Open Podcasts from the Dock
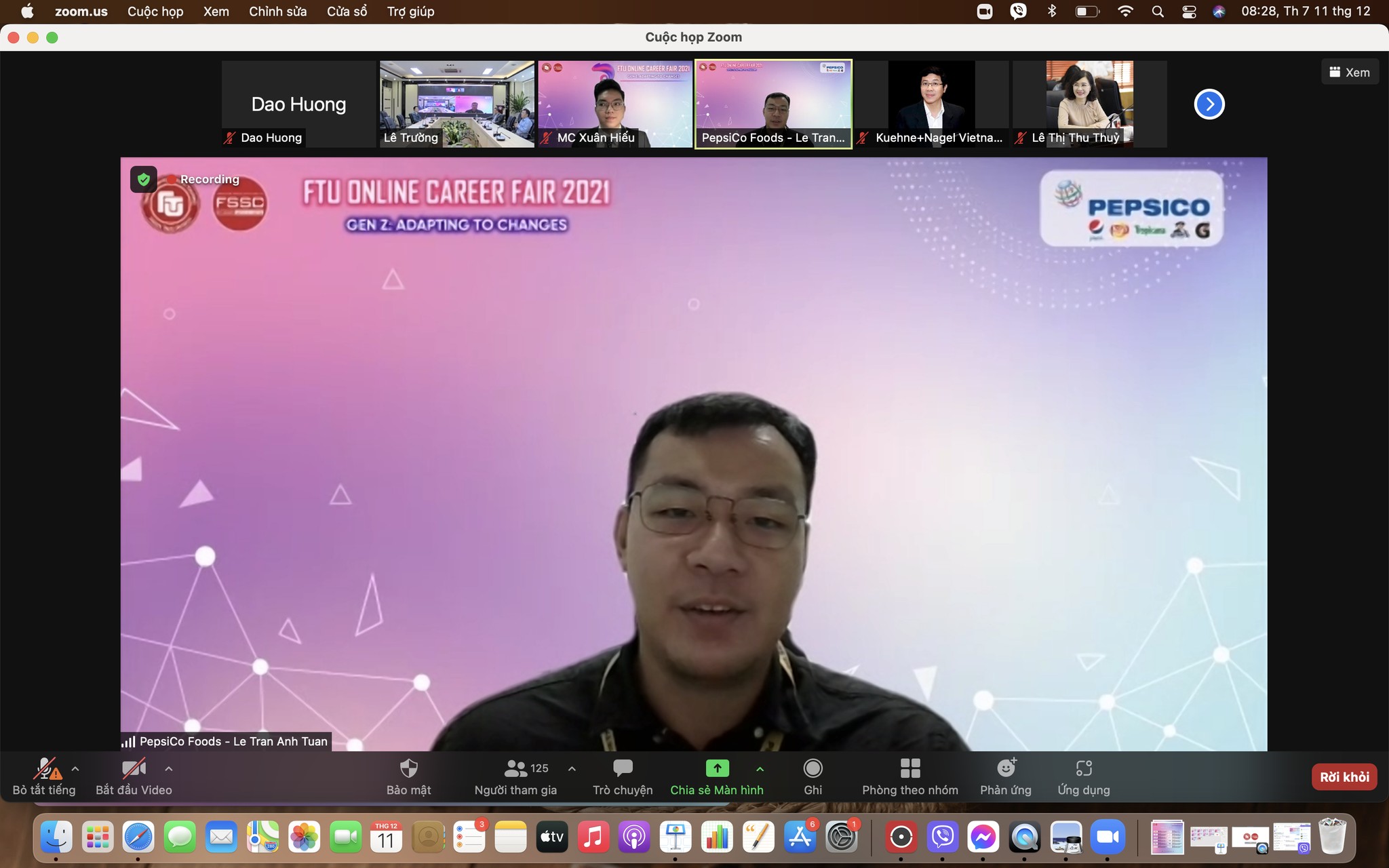This screenshot has width=1389, height=868. (x=635, y=837)
